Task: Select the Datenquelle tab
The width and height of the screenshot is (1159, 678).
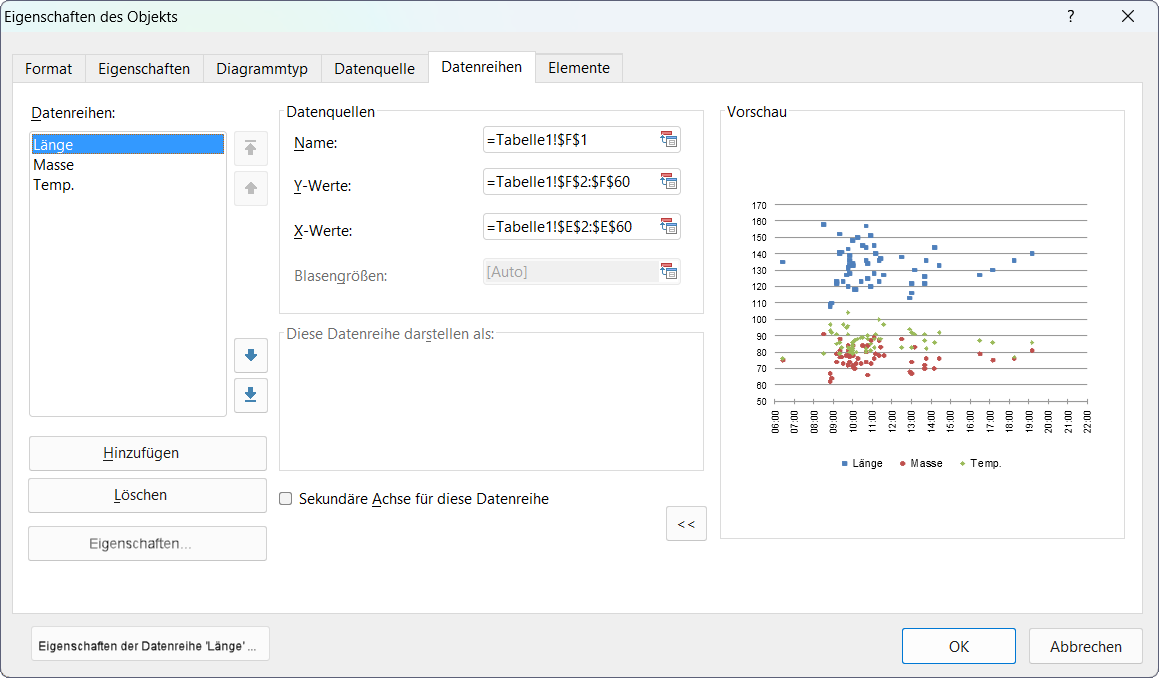Action: click(374, 69)
